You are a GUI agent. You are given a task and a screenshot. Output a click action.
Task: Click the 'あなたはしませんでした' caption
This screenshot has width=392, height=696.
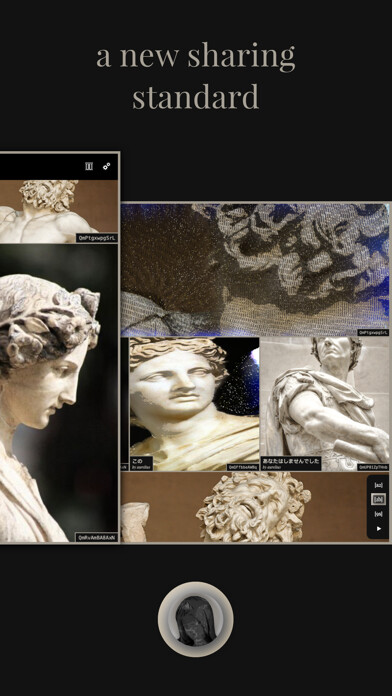pos(291,463)
